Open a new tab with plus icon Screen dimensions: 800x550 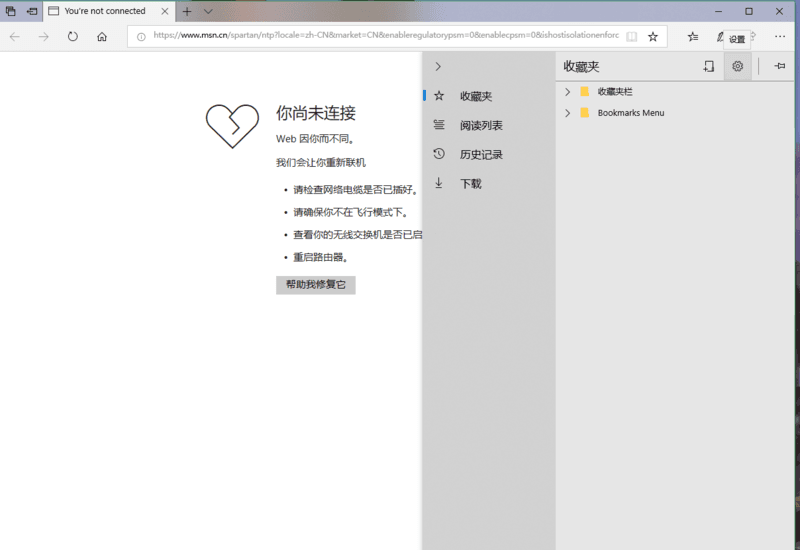coord(187,11)
